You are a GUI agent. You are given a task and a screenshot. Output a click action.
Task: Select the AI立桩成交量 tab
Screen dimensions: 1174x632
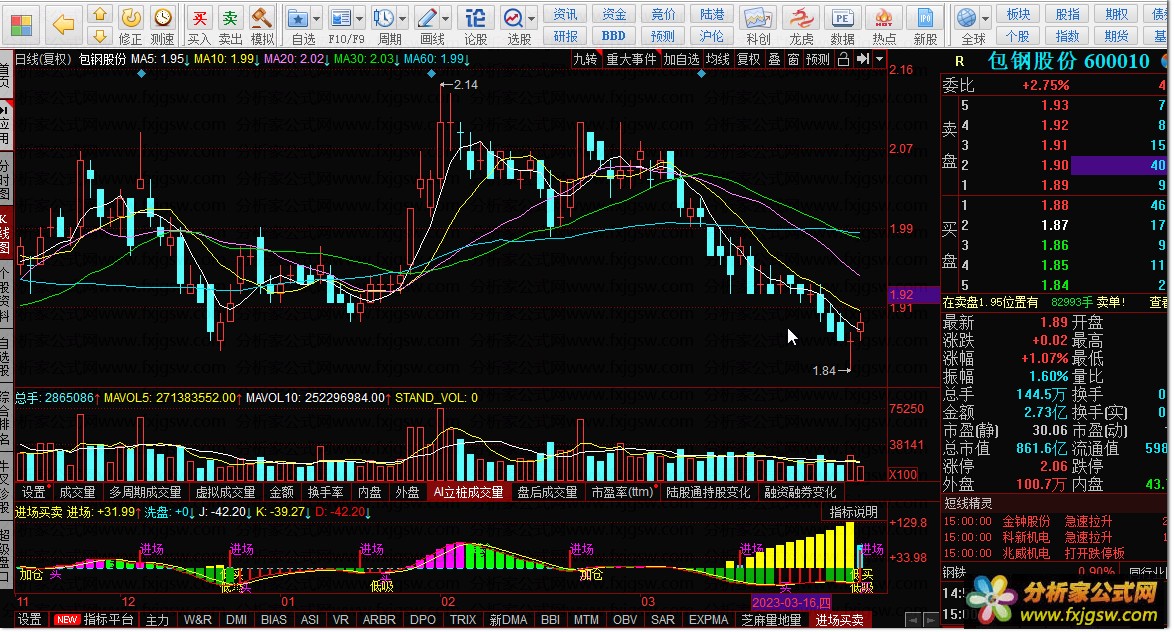[x=469, y=492]
